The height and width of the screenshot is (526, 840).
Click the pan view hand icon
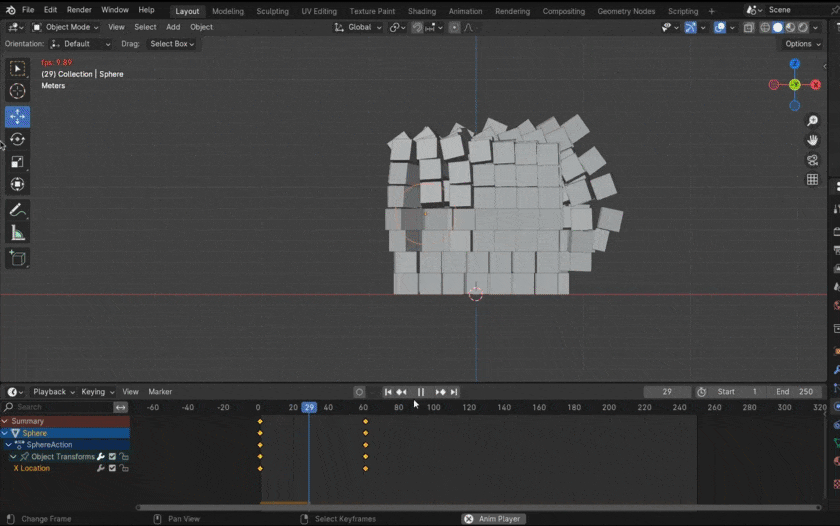pyautogui.click(x=813, y=140)
